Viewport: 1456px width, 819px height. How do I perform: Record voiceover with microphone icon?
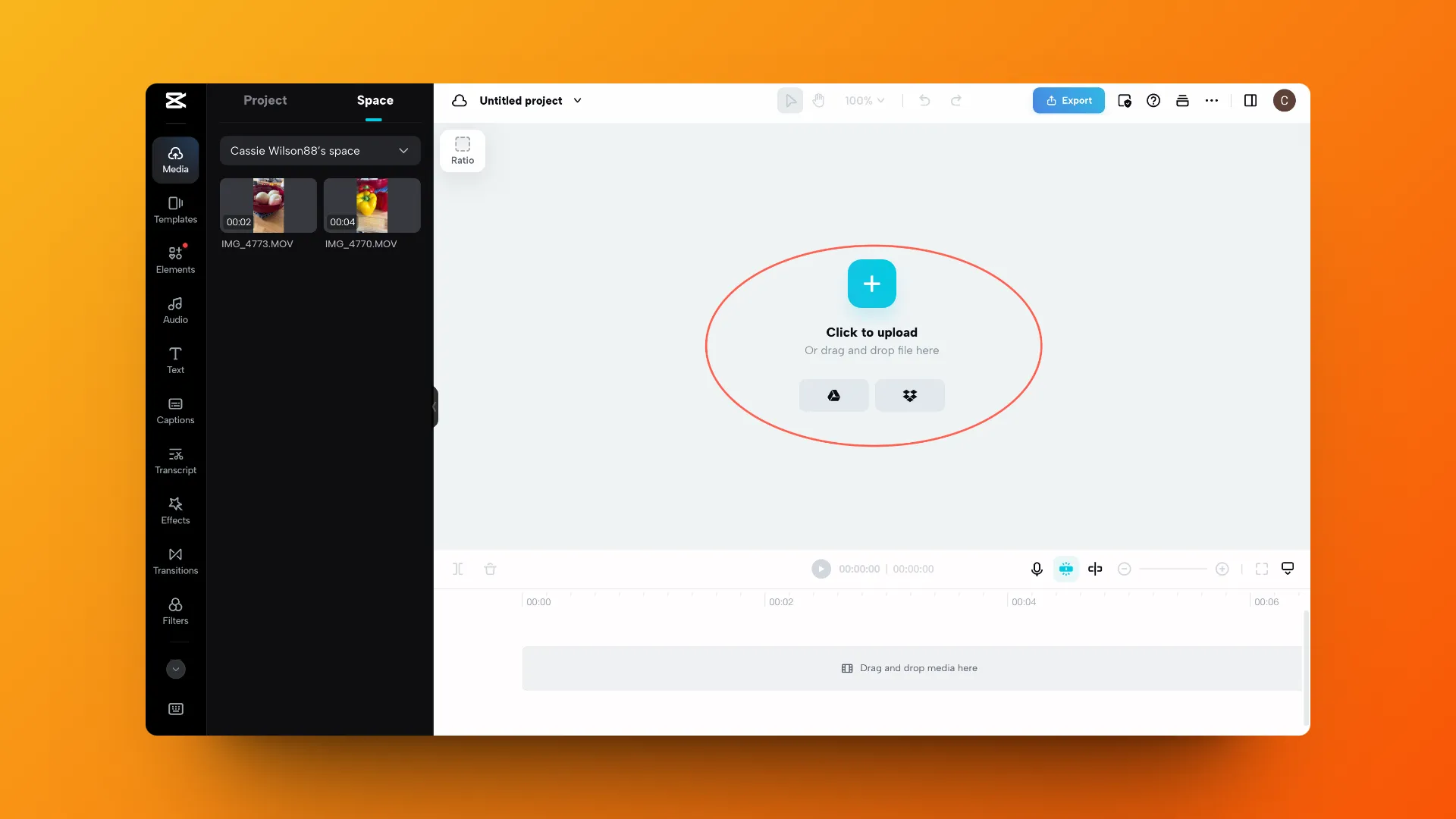tap(1037, 569)
